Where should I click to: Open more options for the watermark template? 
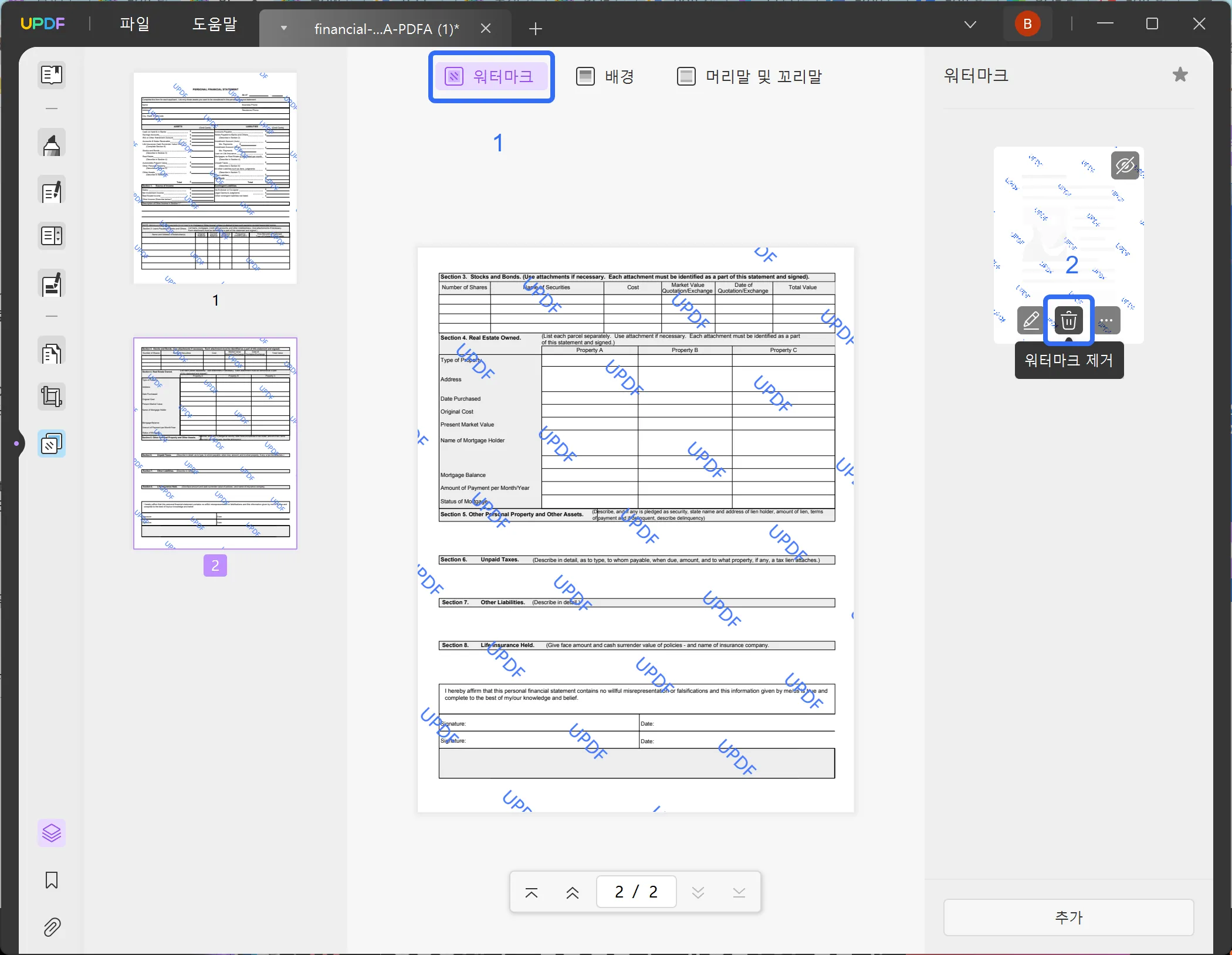point(1106,320)
